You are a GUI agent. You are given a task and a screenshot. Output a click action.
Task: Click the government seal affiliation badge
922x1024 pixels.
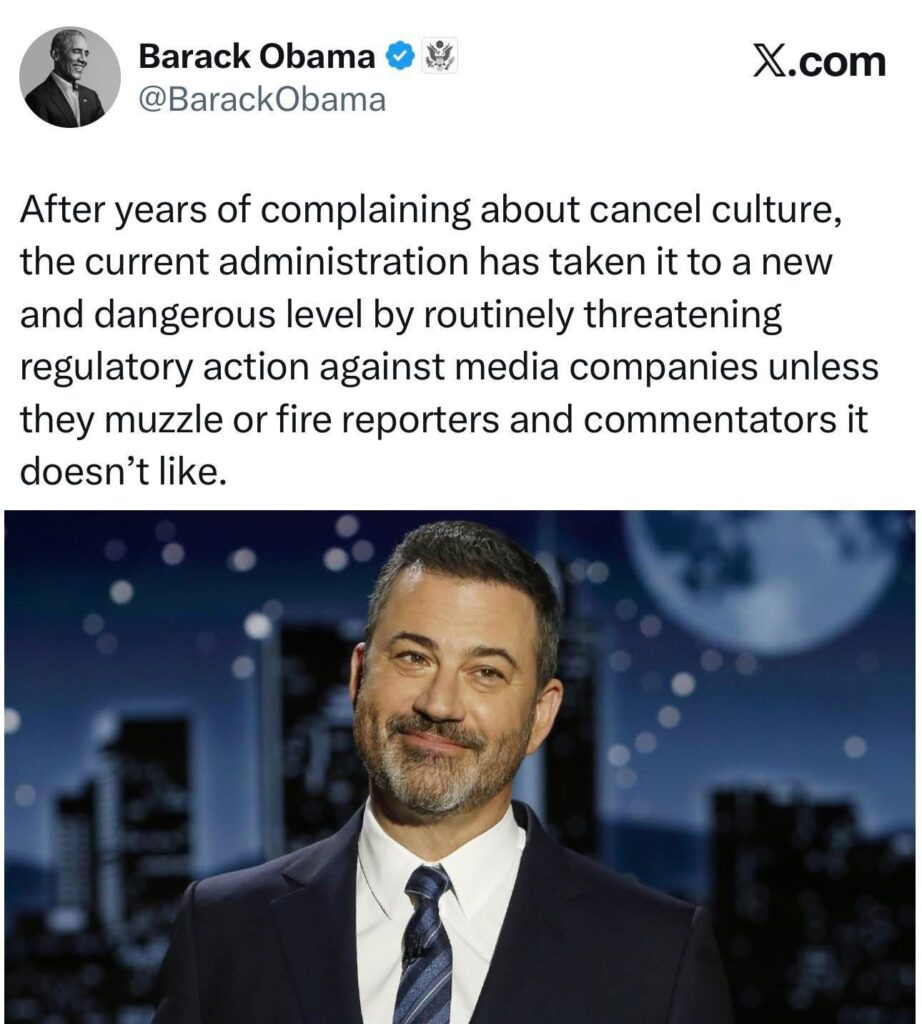(441, 55)
